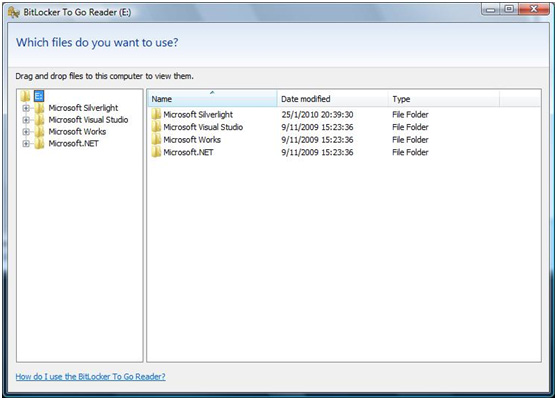The width and height of the screenshot is (557, 400).
Task: Click the BitLocker keys icon in title bar
Action: pos(13,12)
